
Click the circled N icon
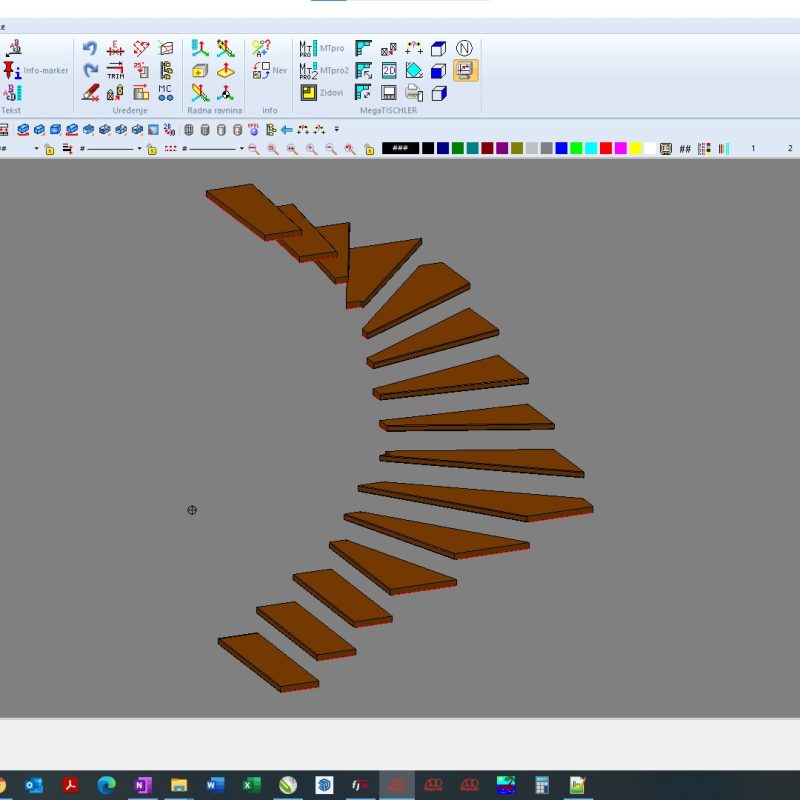(x=465, y=48)
